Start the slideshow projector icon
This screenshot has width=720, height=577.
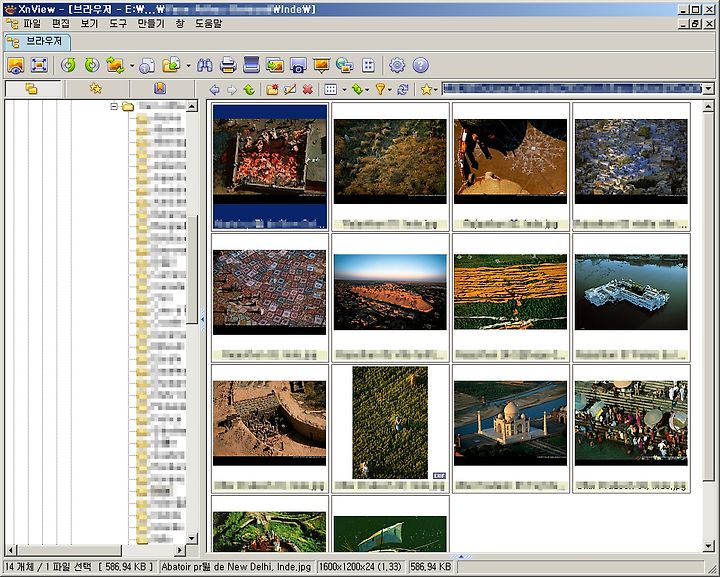point(321,65)
